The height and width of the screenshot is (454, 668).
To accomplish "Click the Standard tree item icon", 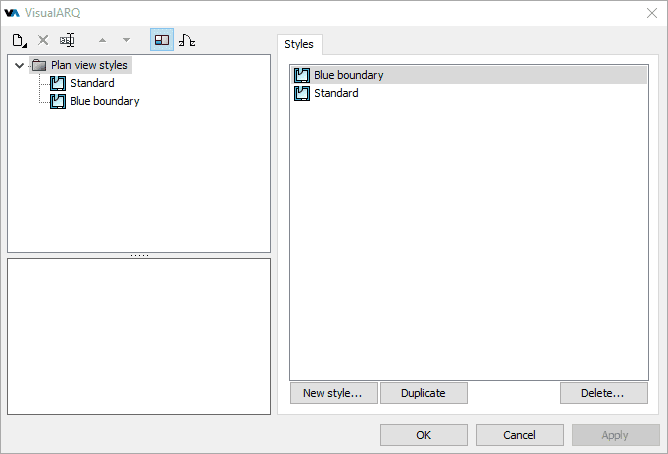I will click(58, 83).
